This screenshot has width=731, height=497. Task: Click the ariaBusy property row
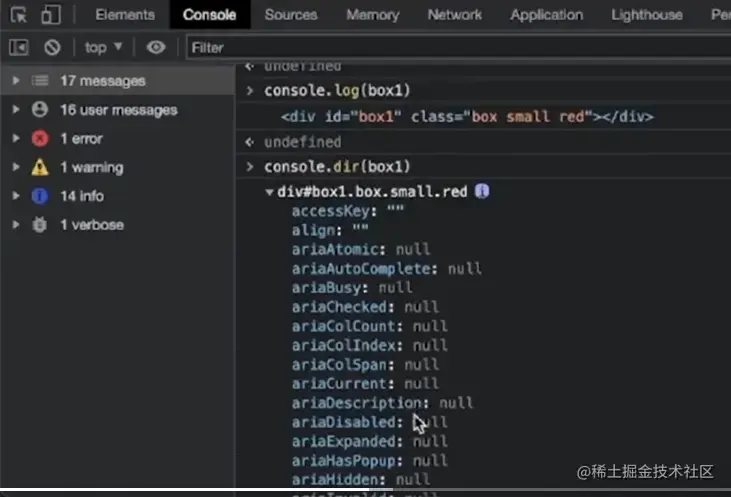[x=352, y=288]
